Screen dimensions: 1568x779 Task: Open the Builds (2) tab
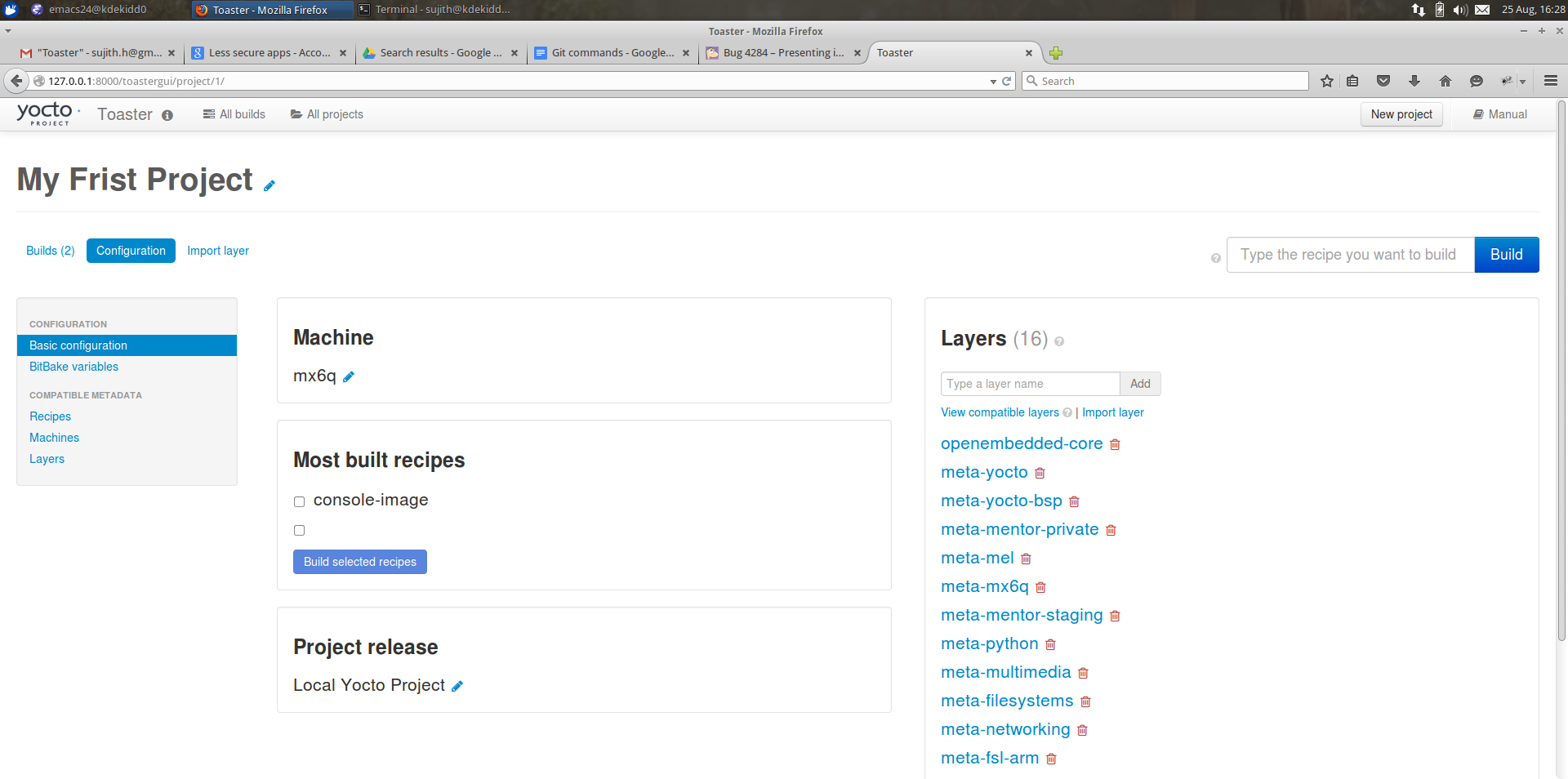tap(51, 251)
